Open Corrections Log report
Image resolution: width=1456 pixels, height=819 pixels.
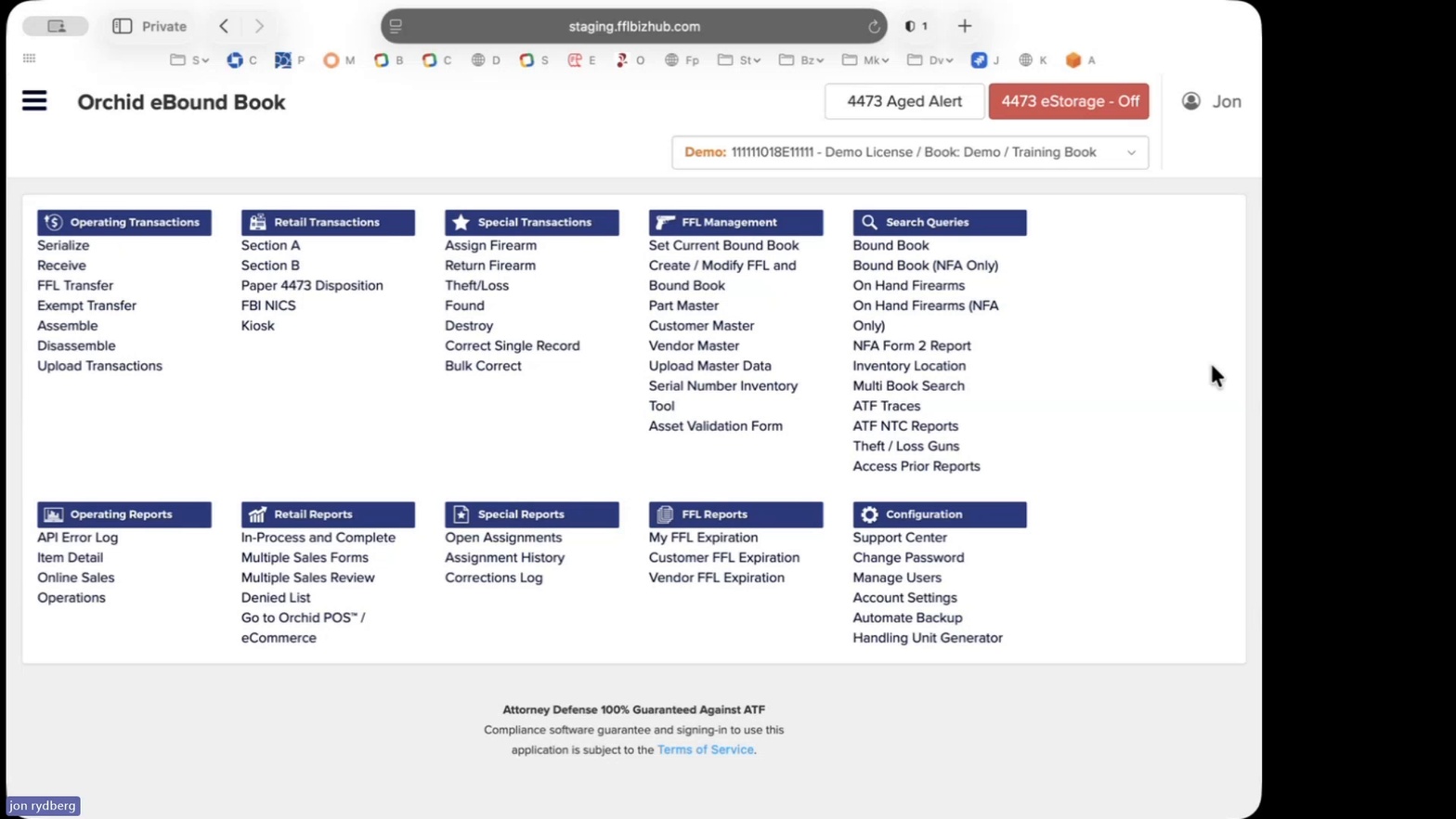pyautogui.click(x=493, y=578)
